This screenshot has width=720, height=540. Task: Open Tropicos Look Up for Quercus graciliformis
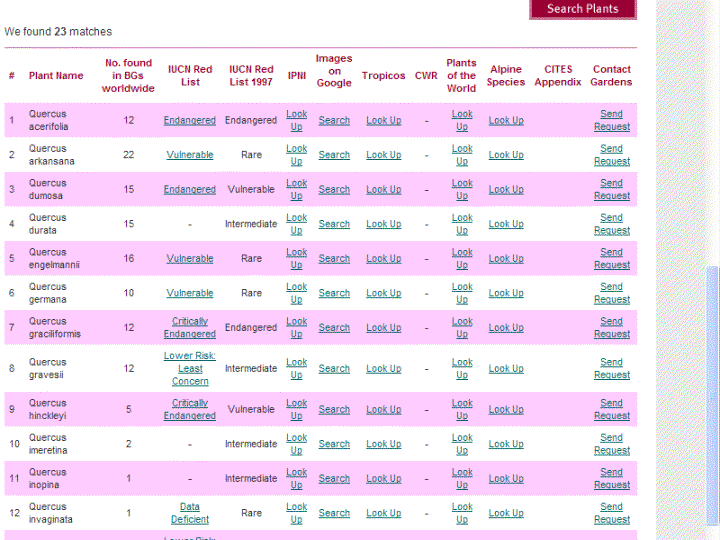coord(383,327)
